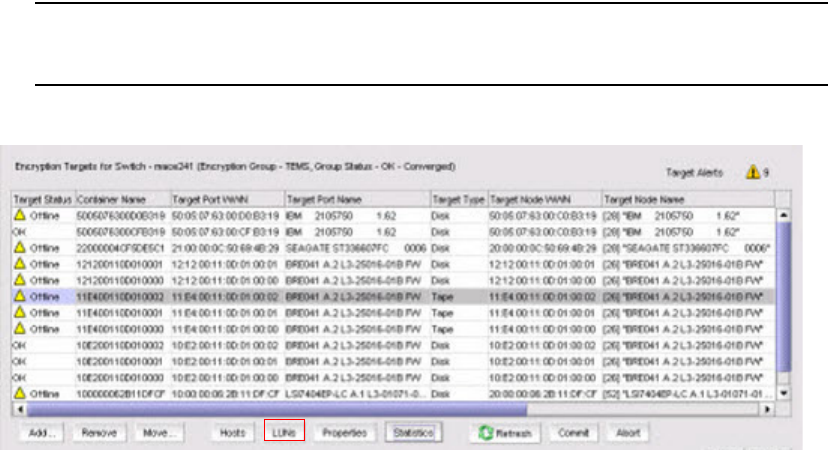Click the vertical scrollbar down arrow
The height and width of the screenshot is (450, 828).
click(784, 394)
